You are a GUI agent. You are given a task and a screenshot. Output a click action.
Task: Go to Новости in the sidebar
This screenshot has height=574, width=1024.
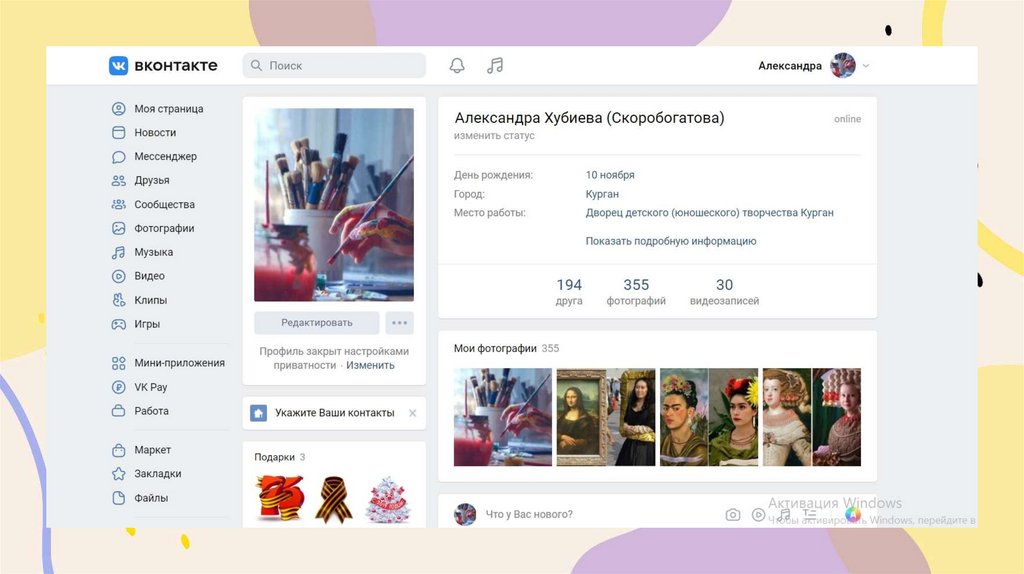tap(155, 133)
